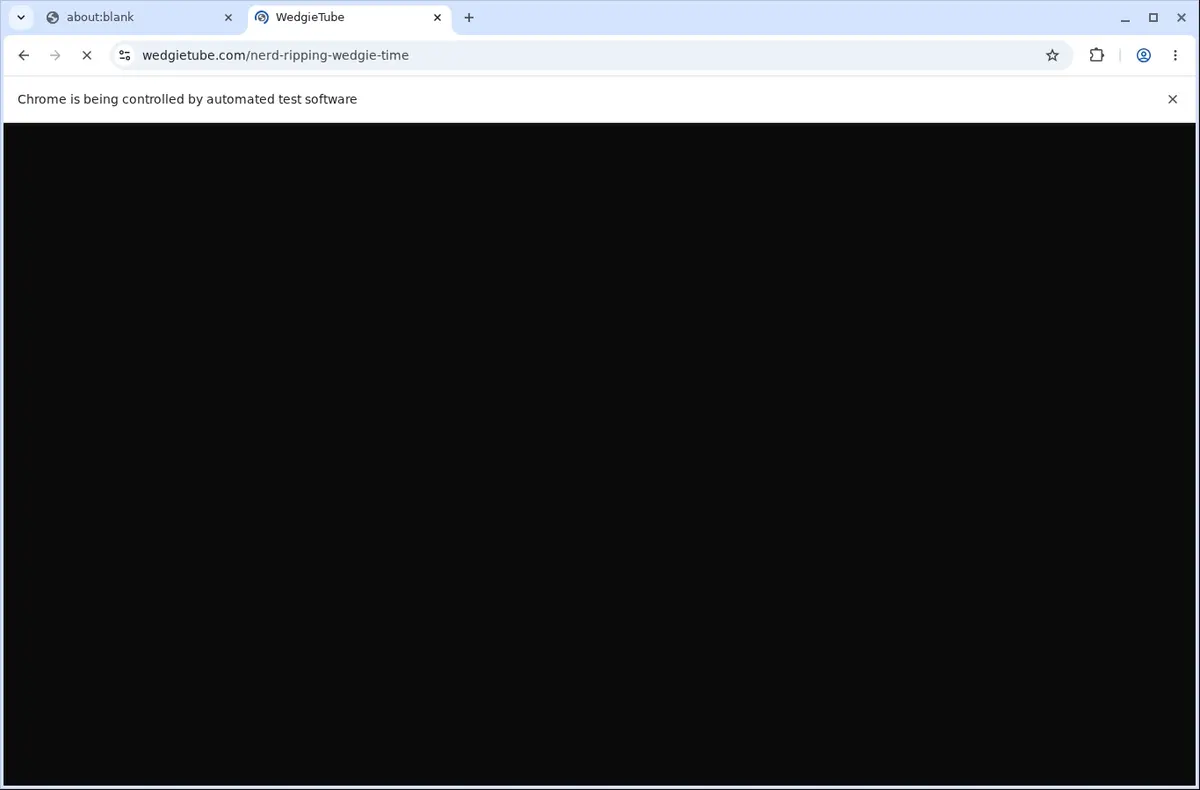Screen dimensions: 1200x790
Task: Bookmark this page with star icon
Action: click(x=1052, y=55)
